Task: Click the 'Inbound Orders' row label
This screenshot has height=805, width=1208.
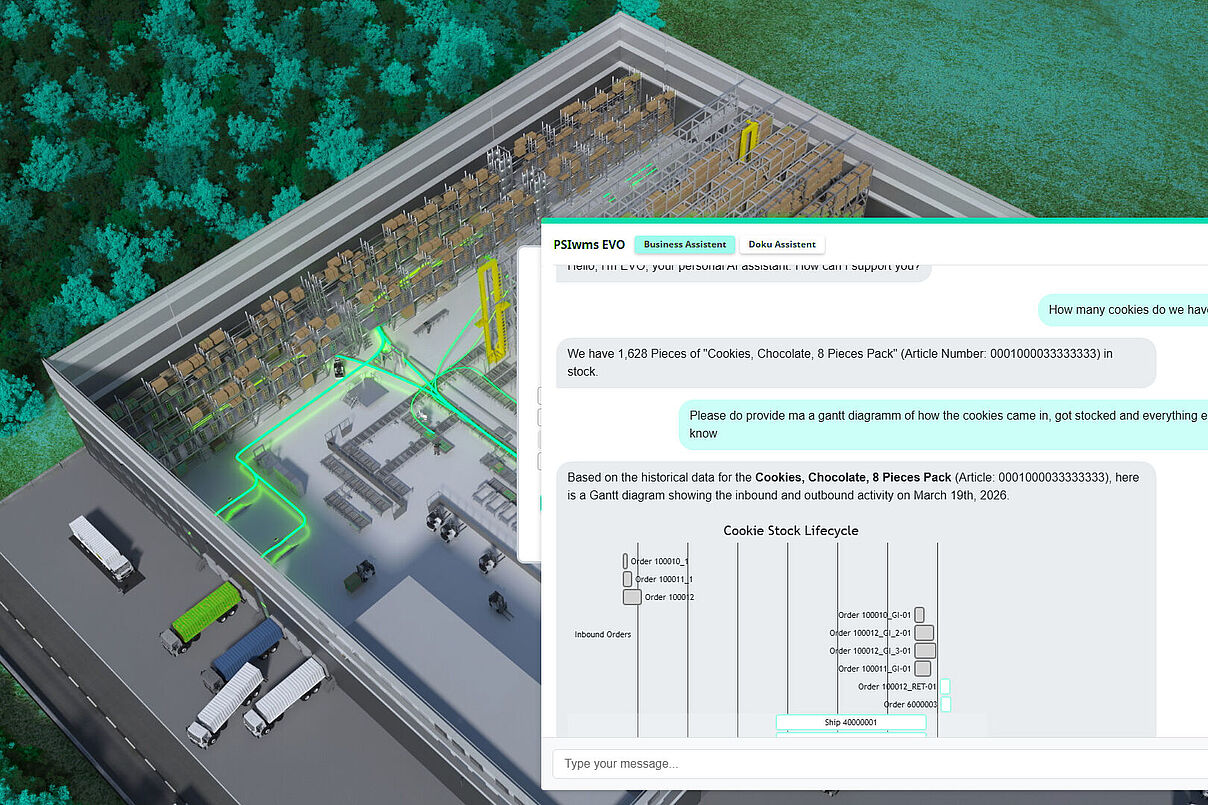Action: 602,634
